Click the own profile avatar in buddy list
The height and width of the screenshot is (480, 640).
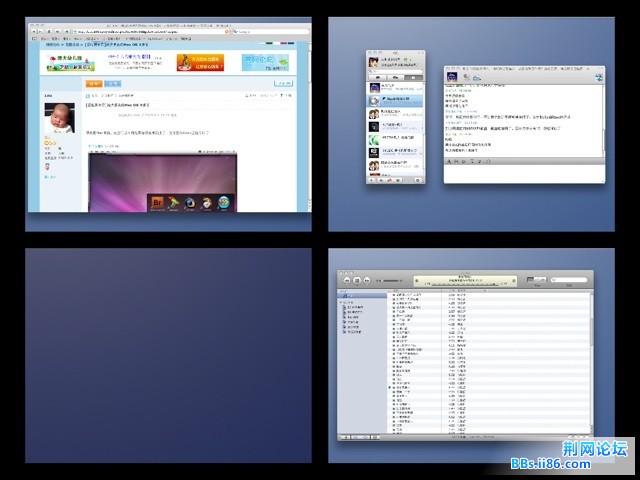click(x=372, y=62)
